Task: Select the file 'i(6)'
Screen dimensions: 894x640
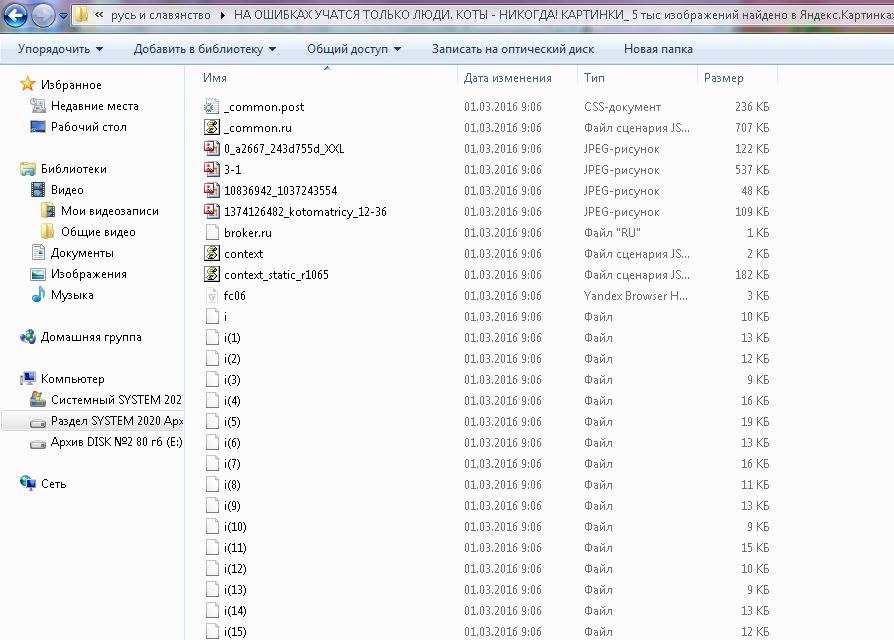Action: (x=232, y=442)
